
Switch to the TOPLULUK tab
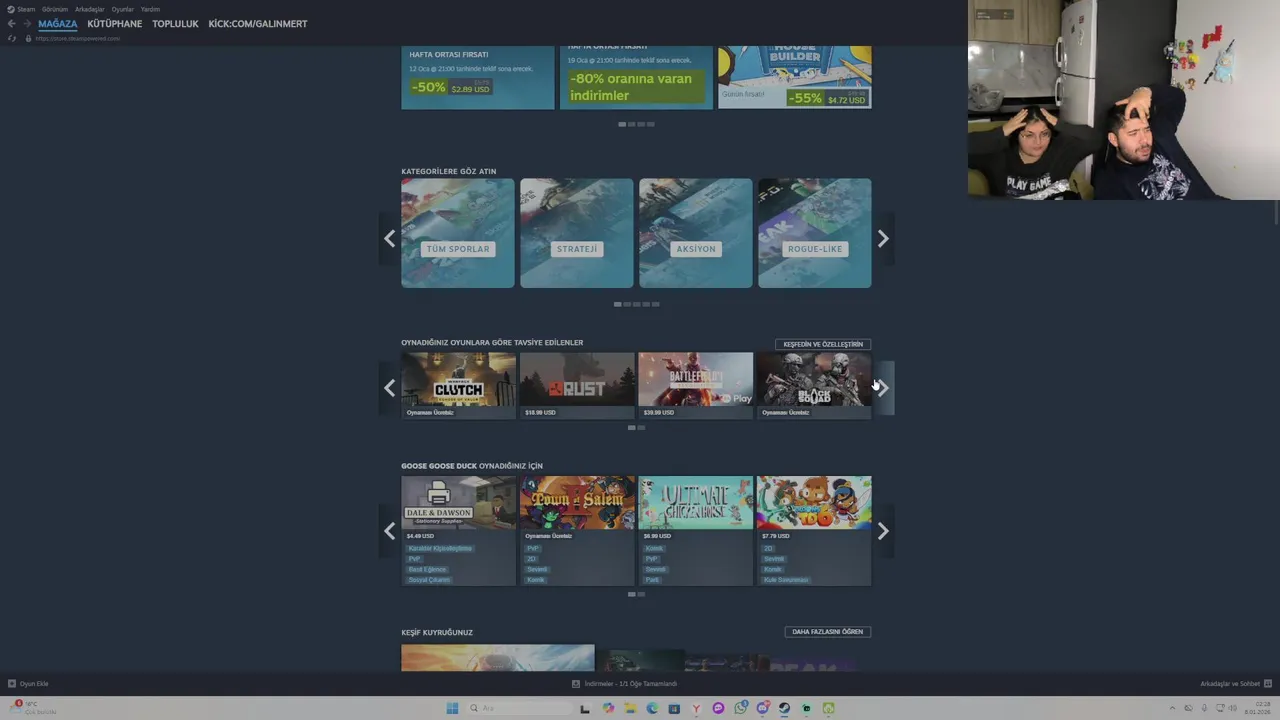(175, 24)
